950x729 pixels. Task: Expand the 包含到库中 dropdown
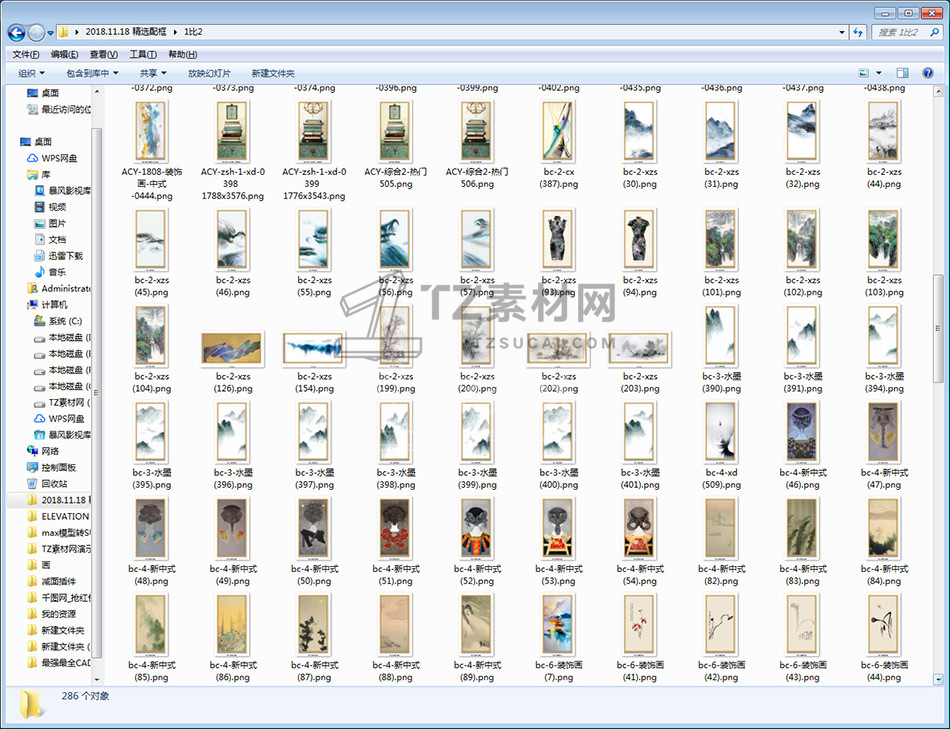coord(92,73)
